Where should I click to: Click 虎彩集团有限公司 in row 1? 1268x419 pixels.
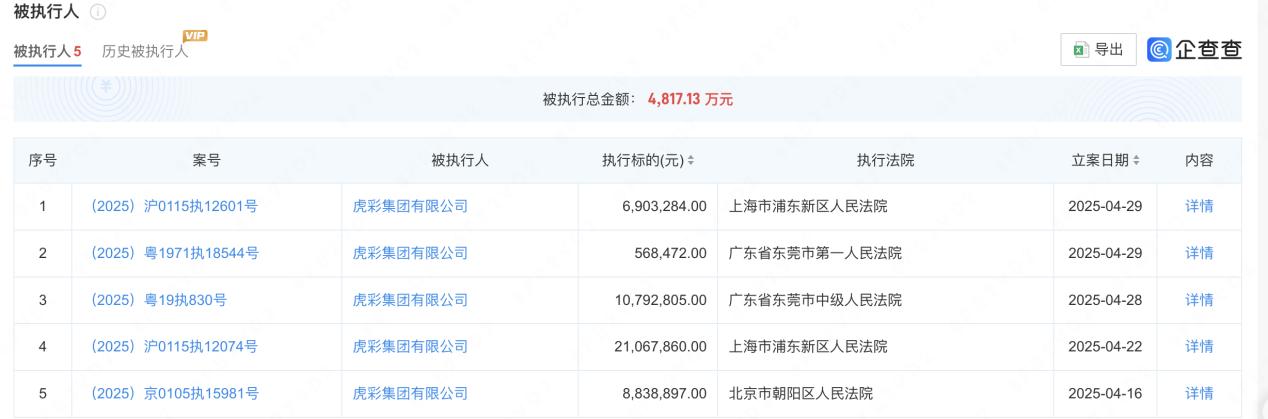(410, 207)
